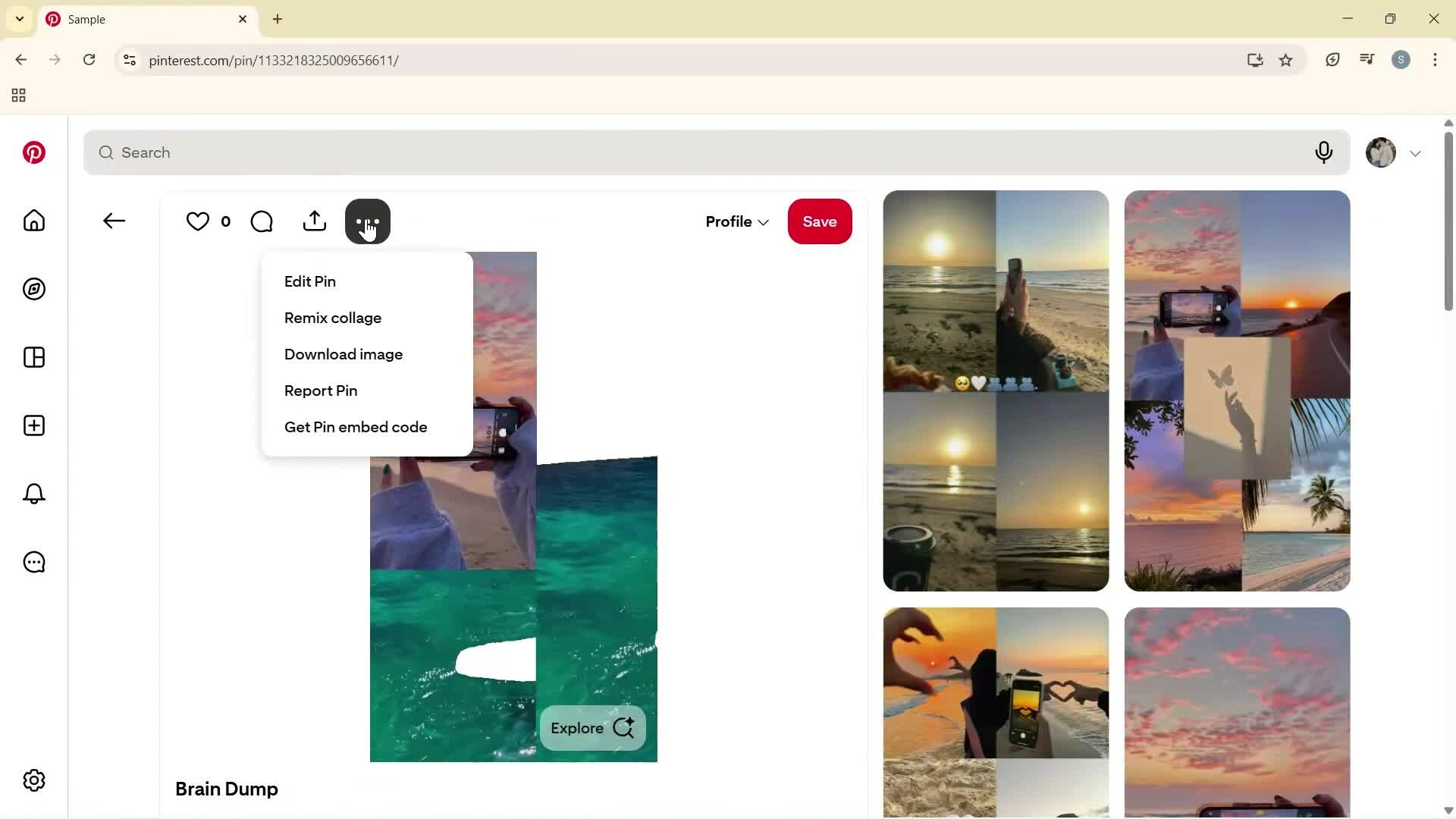Image resolution: width=1456 pixels, height=819 pixels.
Task: Like the pin with the heart icon
Action: (x=196, y=221)
